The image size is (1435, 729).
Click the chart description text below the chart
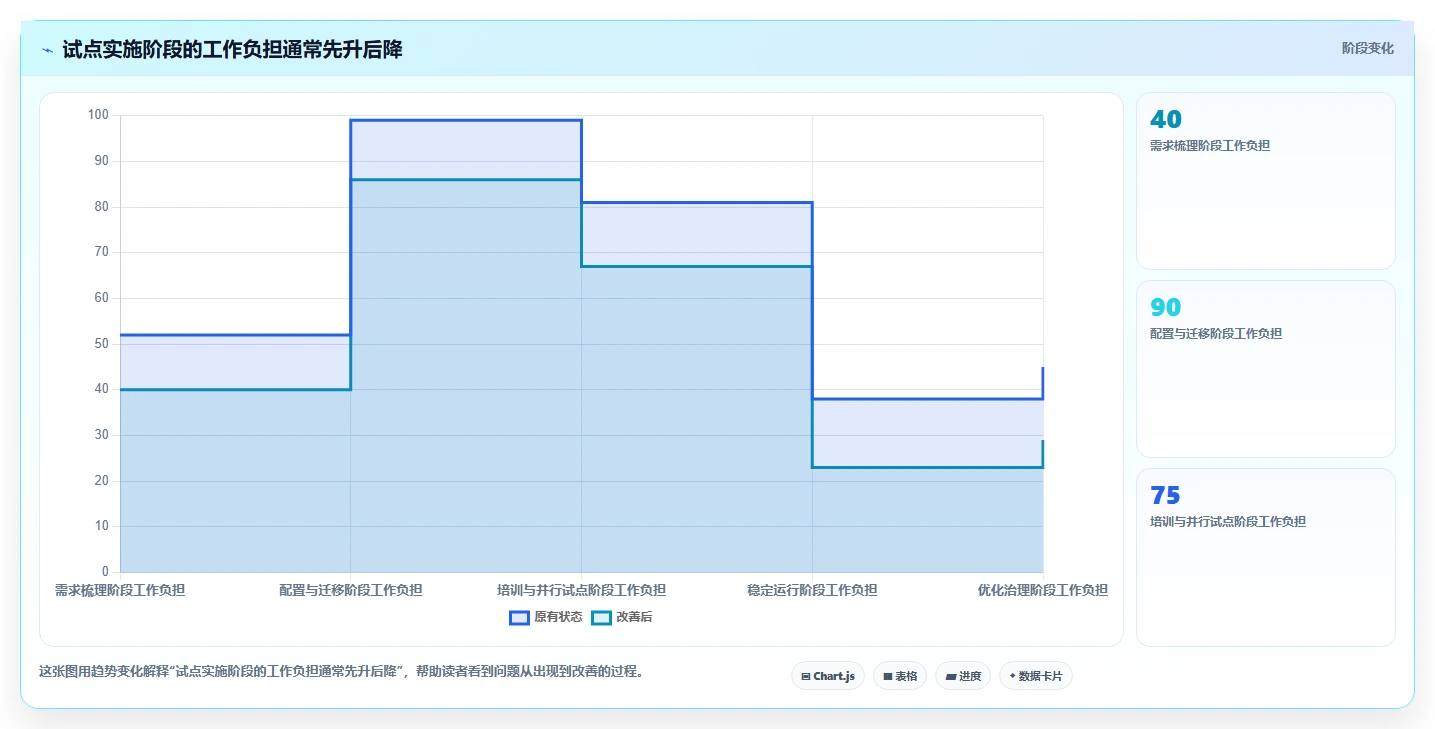(x=341, y=671)
